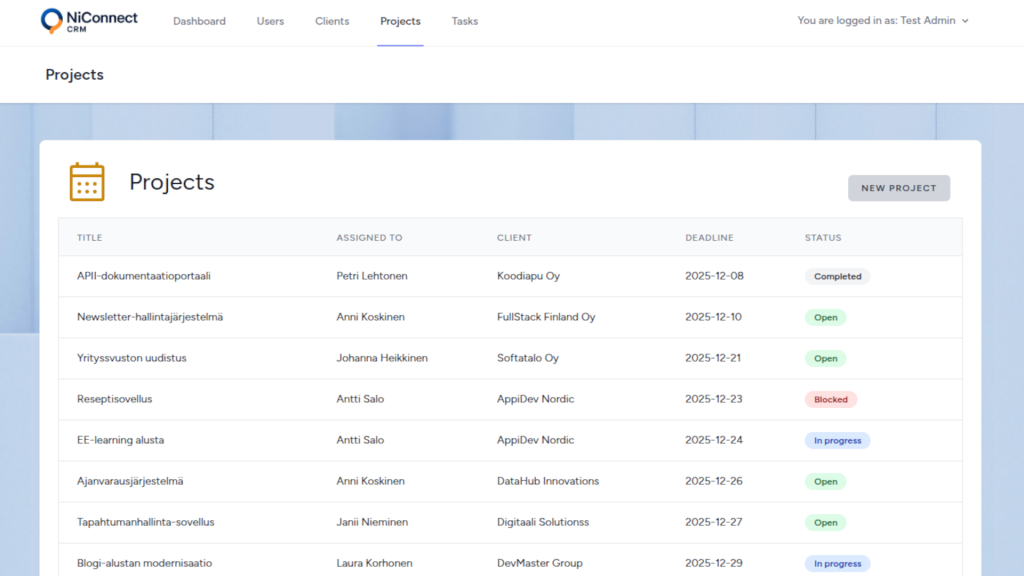This screenshot has width=1024, height=576.
Task: Go to the Users tab
Action: click(270, 21)
